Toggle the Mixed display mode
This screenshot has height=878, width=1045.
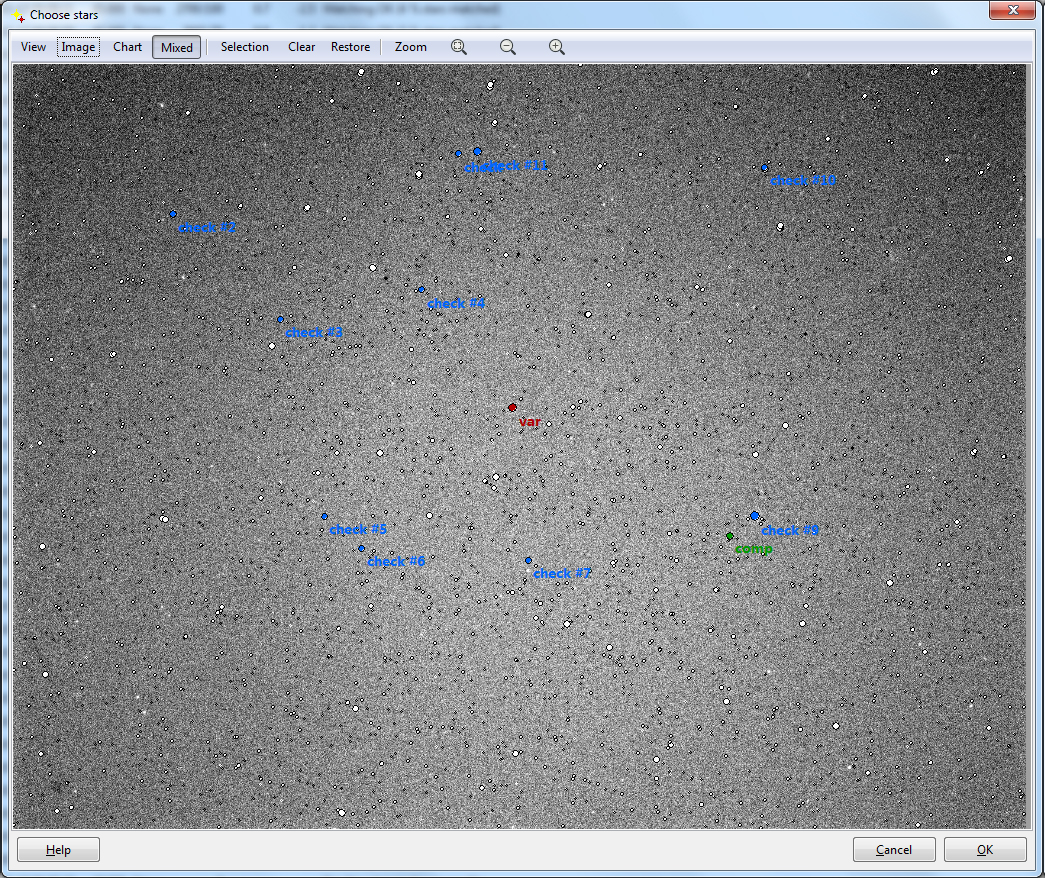click(177, 47)
